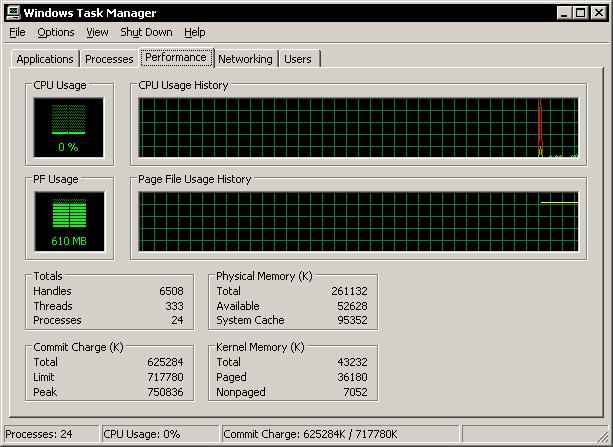The width and height of the screenshot is (613, 447).
Task: Click Commit Charge Total value 625284
Action: (x=165, y=362)
